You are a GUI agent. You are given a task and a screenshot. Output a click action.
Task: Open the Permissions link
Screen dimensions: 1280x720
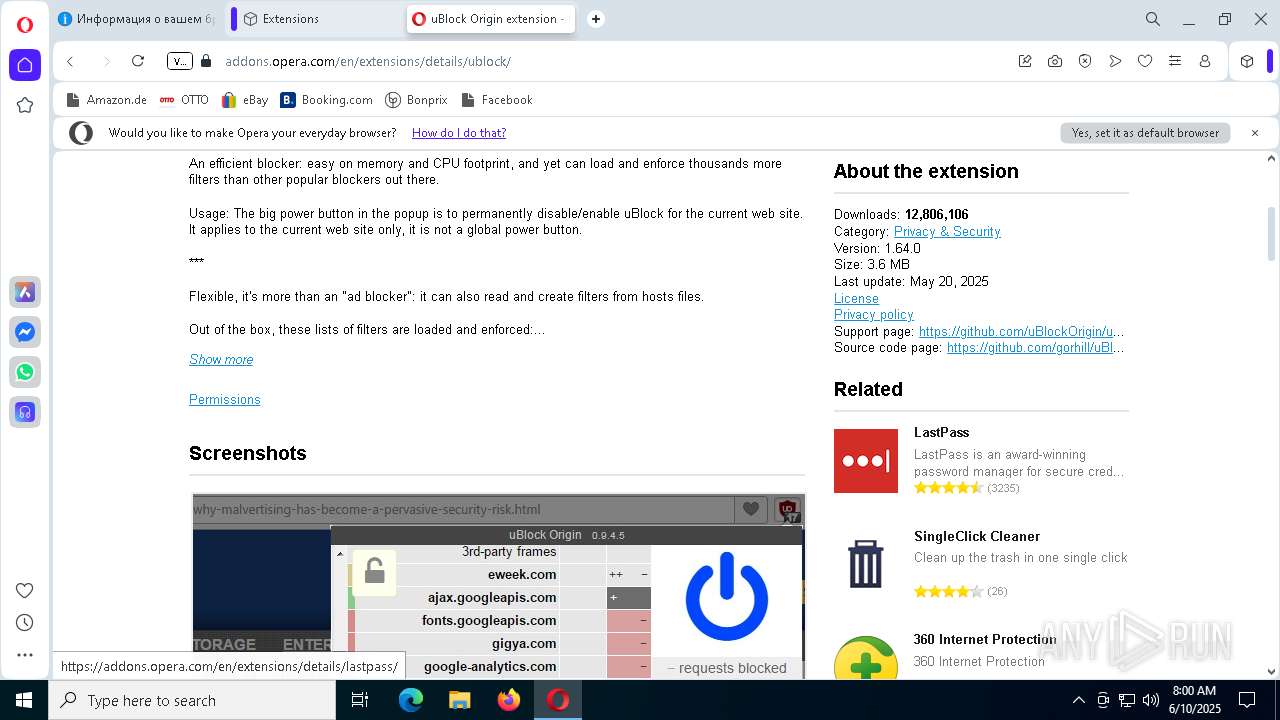point(225,400)
